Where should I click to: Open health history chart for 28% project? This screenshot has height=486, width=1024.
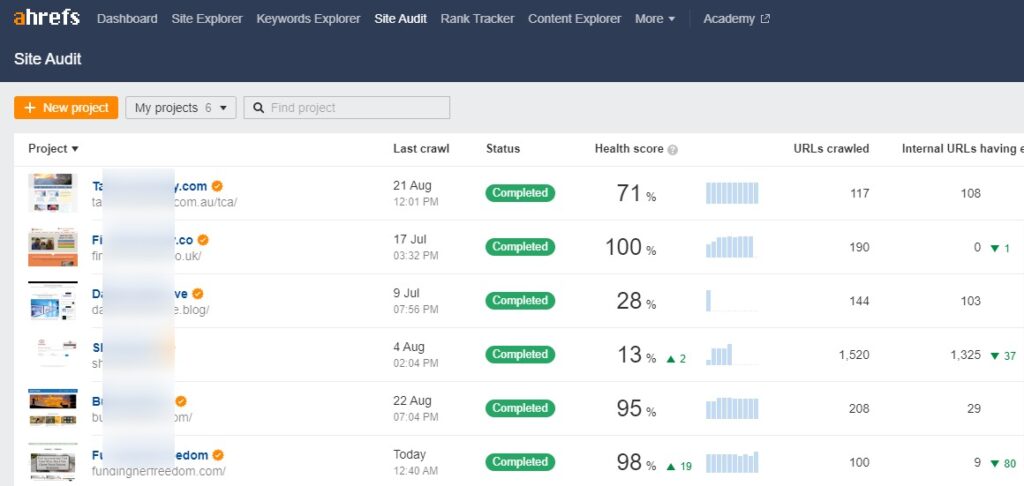tap(732, 300)
